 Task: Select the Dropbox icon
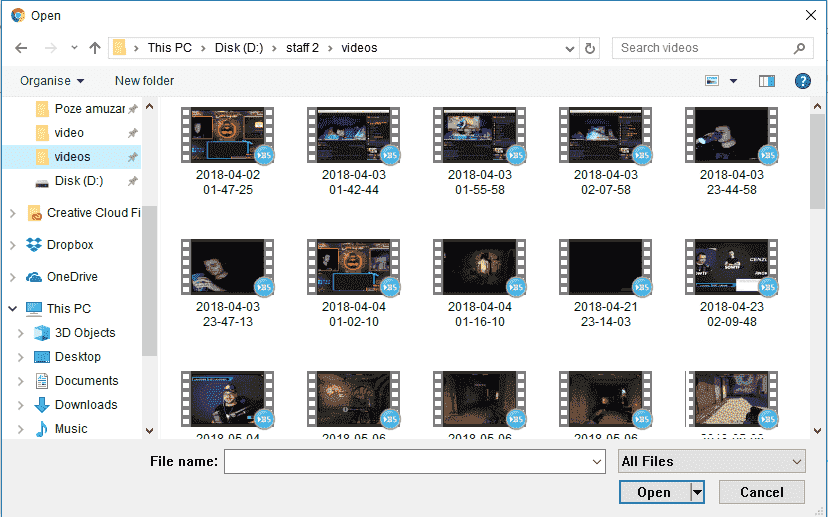34,245
